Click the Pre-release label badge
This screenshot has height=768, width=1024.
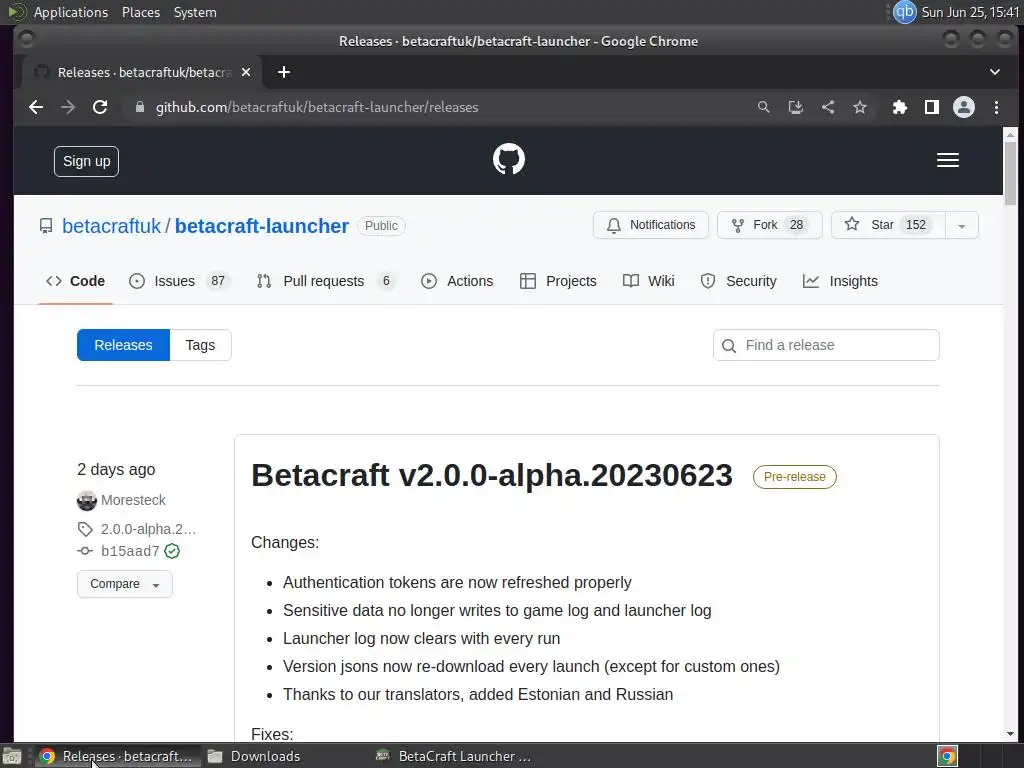(795, 477)
